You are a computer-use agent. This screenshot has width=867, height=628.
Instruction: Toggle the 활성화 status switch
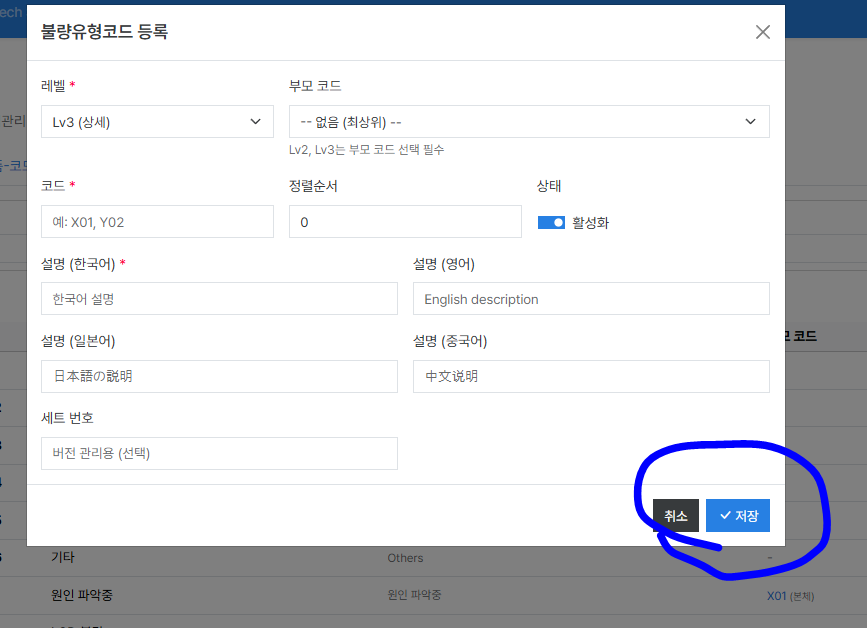click(551, 223)
